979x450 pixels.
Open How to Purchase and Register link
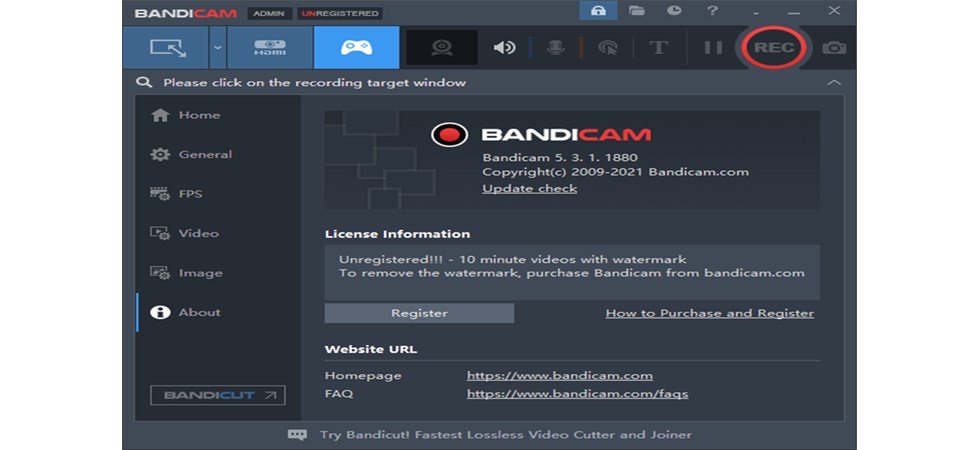(x=709, y=313)
